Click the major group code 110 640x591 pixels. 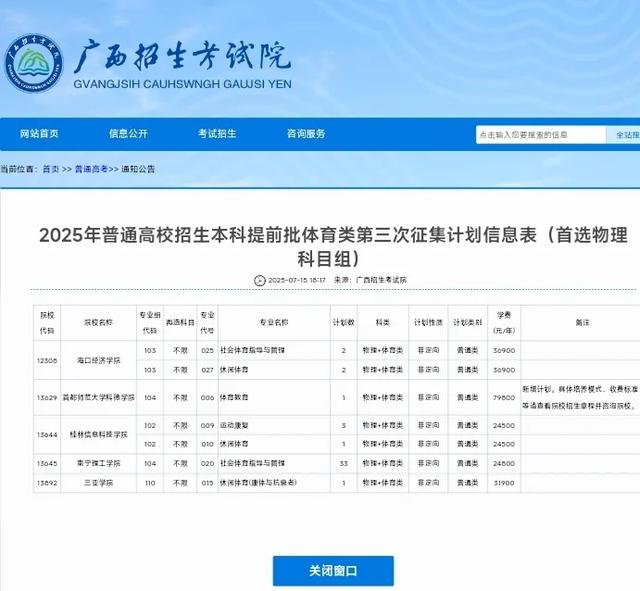[x=150, y=483]
